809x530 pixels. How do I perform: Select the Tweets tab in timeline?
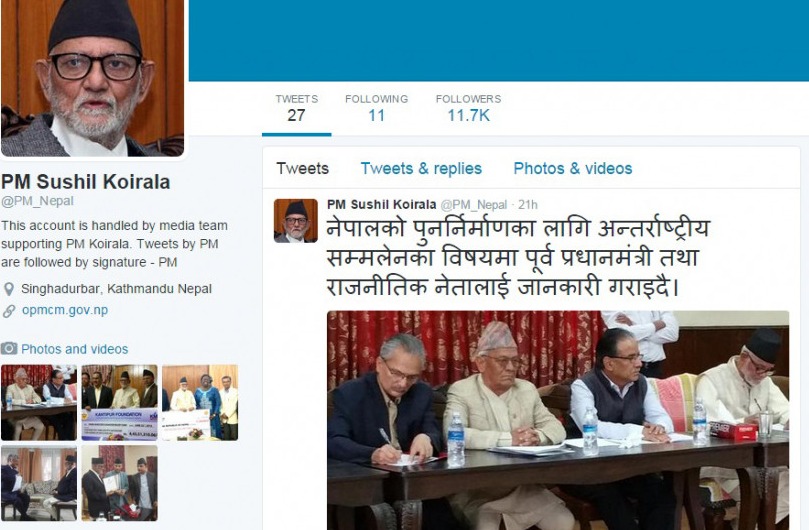point(302,168)
